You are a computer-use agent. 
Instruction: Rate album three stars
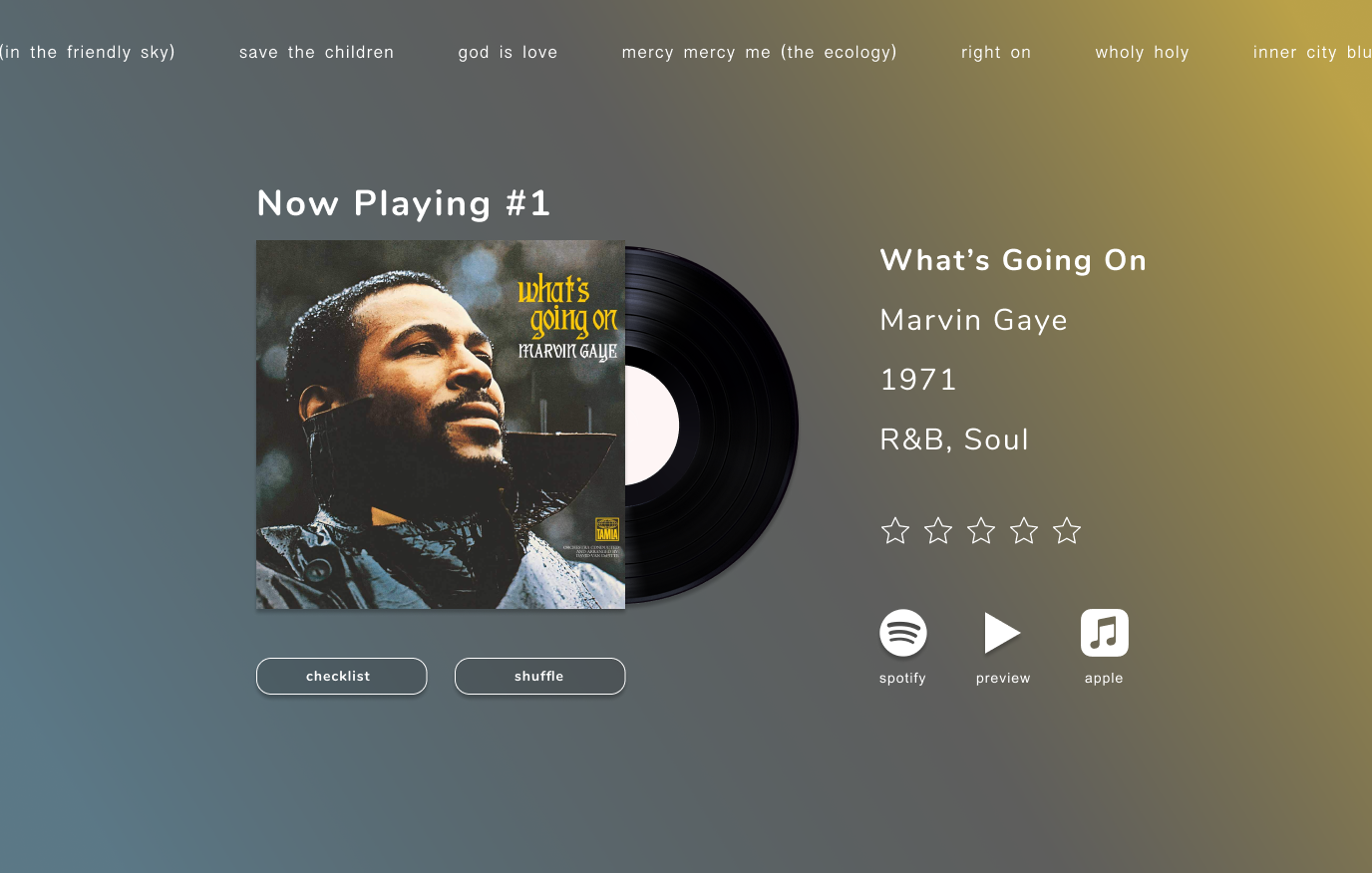coord(981,530)
